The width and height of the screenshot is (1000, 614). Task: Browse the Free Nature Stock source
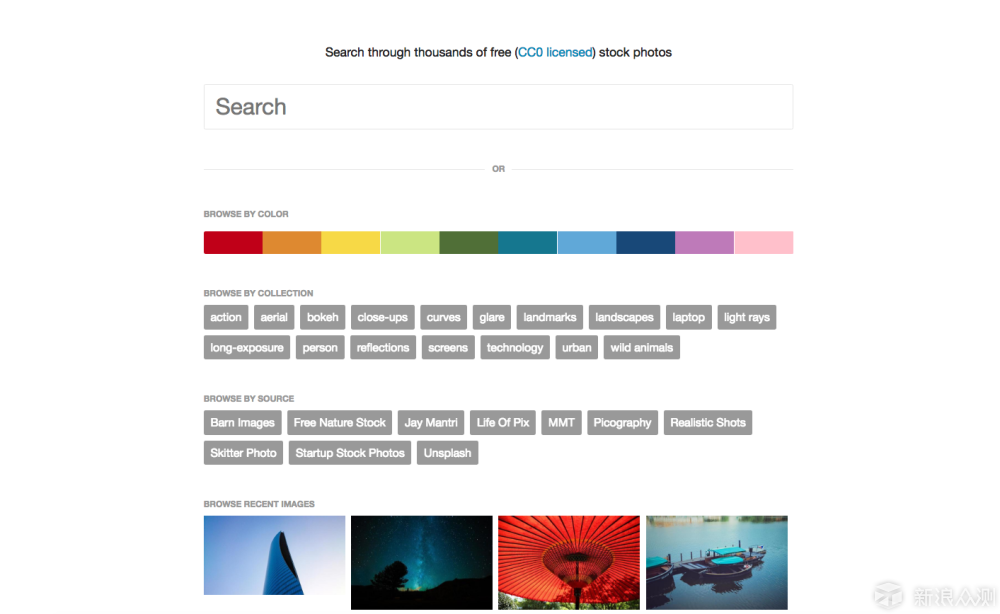[340, 423]
